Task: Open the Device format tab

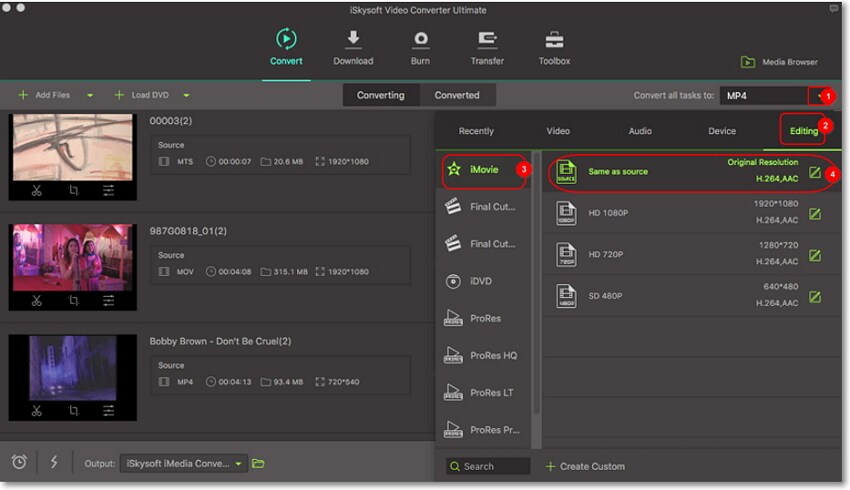Action: [722, 131]
